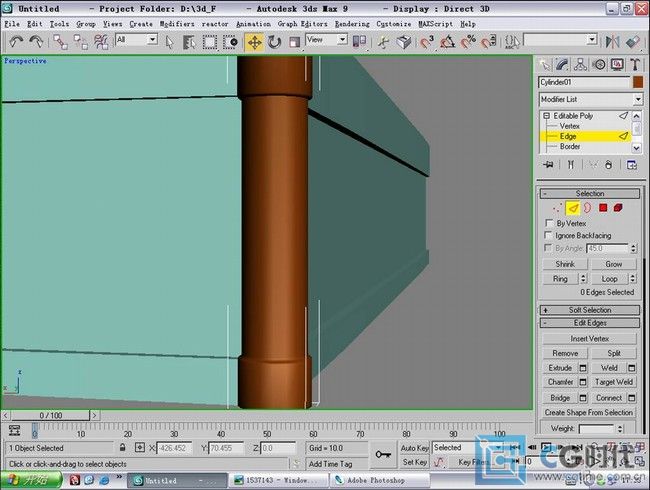Toggle the Spinner Snap icon
This screenshot has height=490, width=650.
tap(489, 42)
